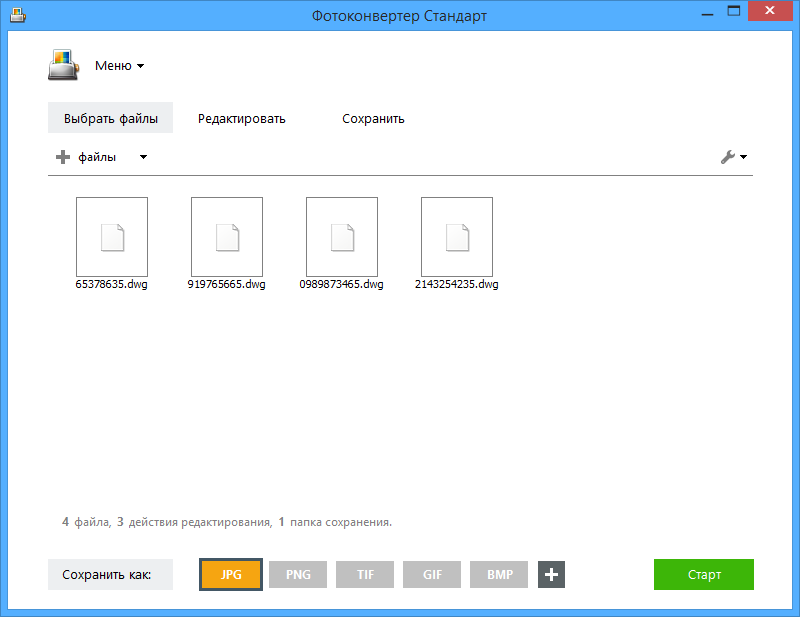Click the status summary text at bottom
The width and height of the screenshot is (800, 617).
pos(227,522)
